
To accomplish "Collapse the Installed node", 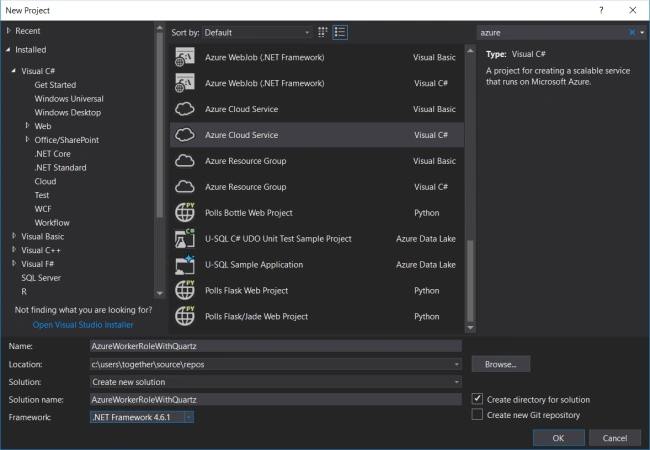I will click(x=8, y=49).
